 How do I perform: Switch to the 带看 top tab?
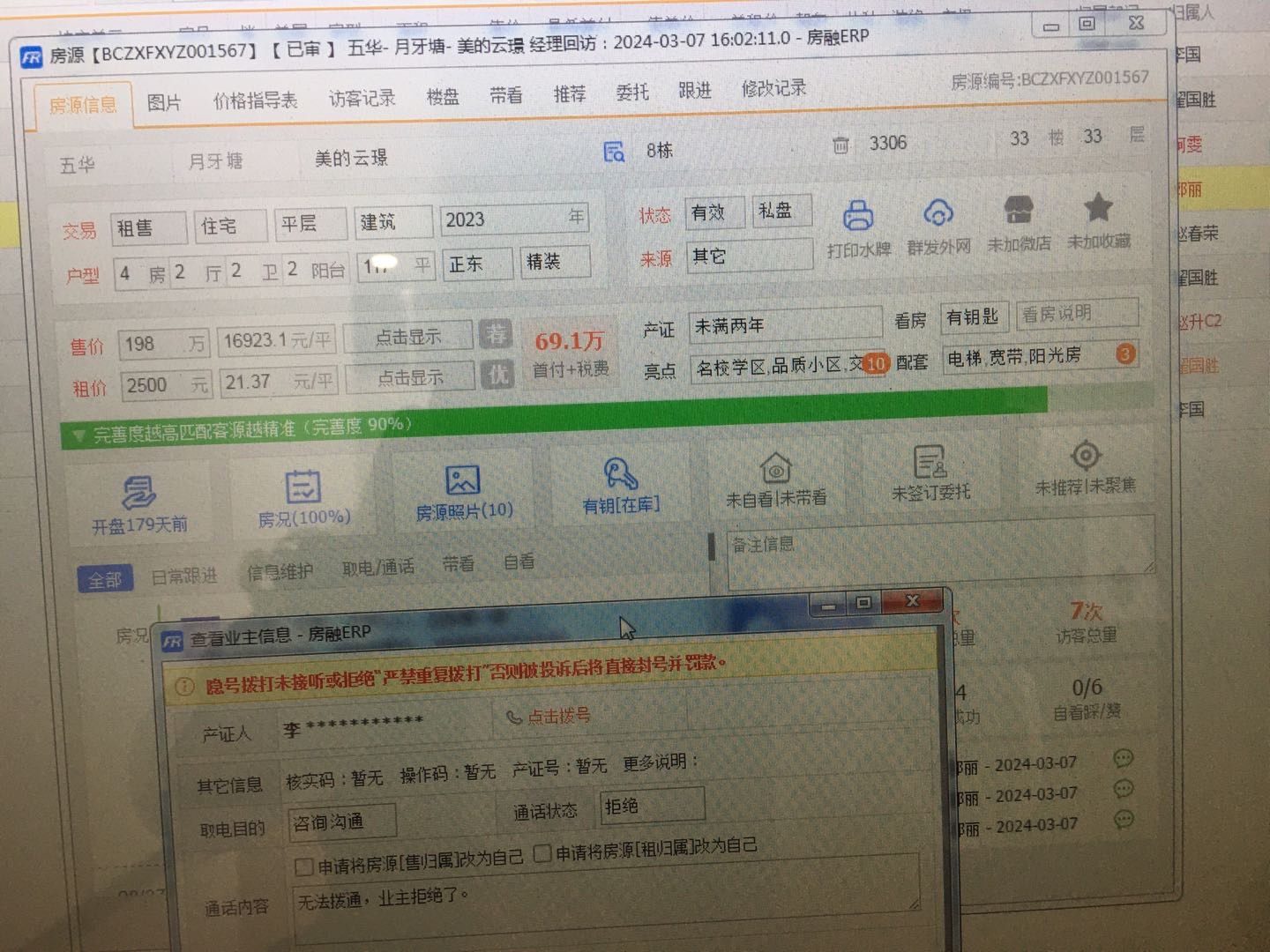pos(506,93)
